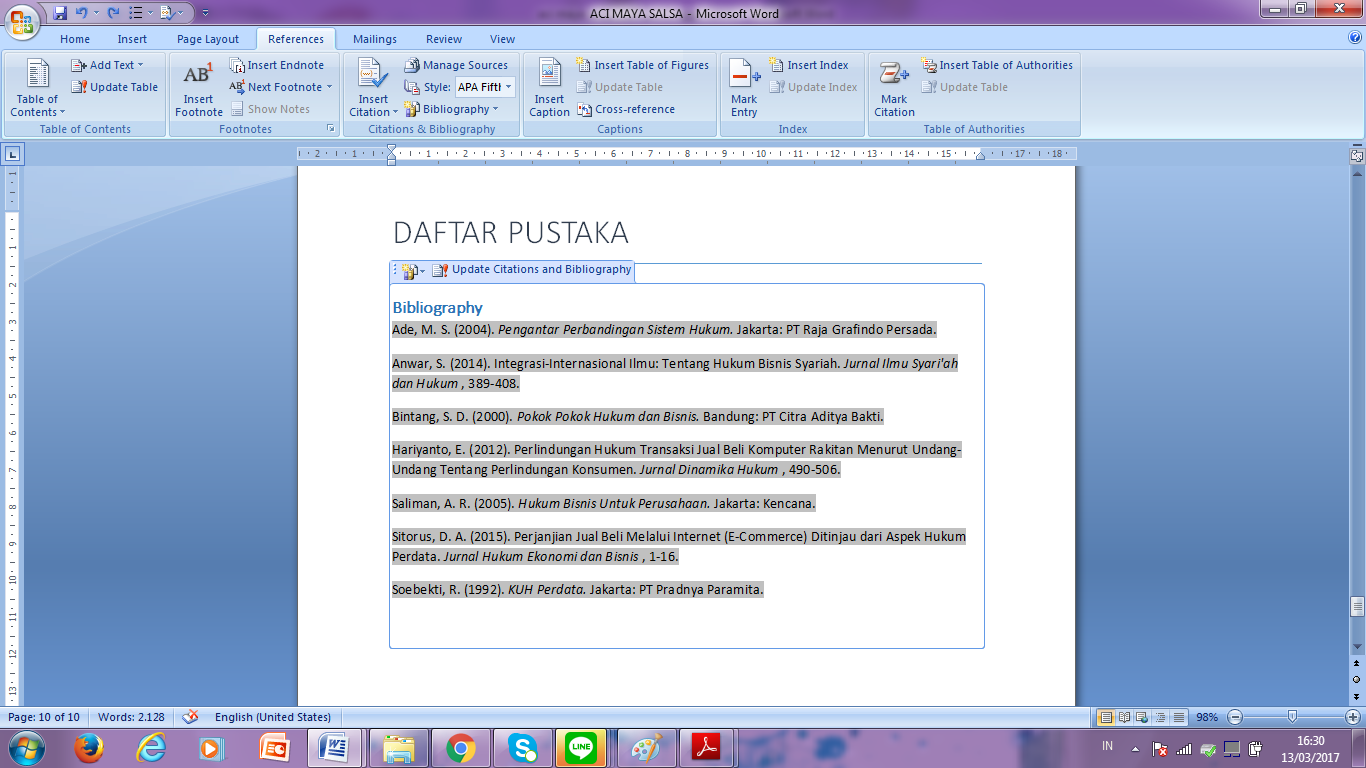
Task: Switch input language in system tray
Action: (1107, 745)
